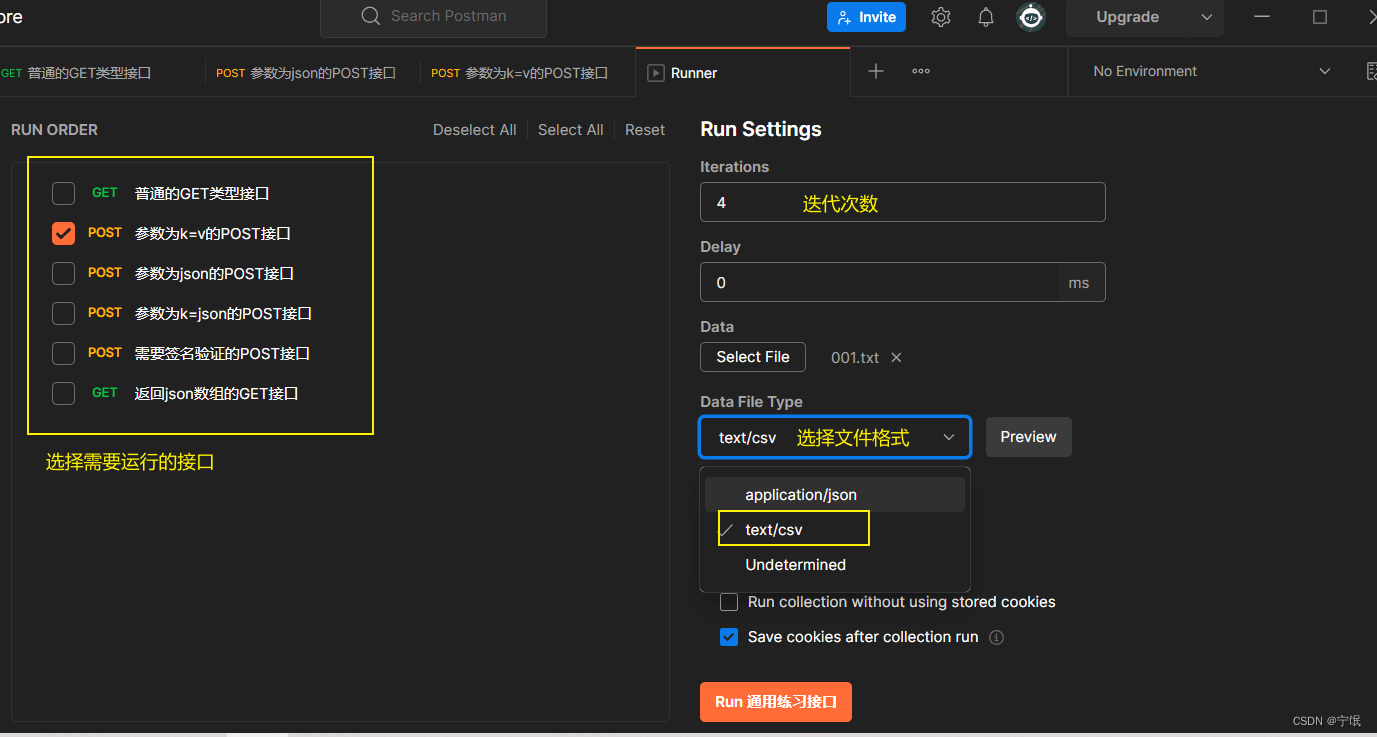Screen dimensions: 1377x737
Task: Click the 001.txt file name
Action: pyautogui.click(x=855, y=357)
